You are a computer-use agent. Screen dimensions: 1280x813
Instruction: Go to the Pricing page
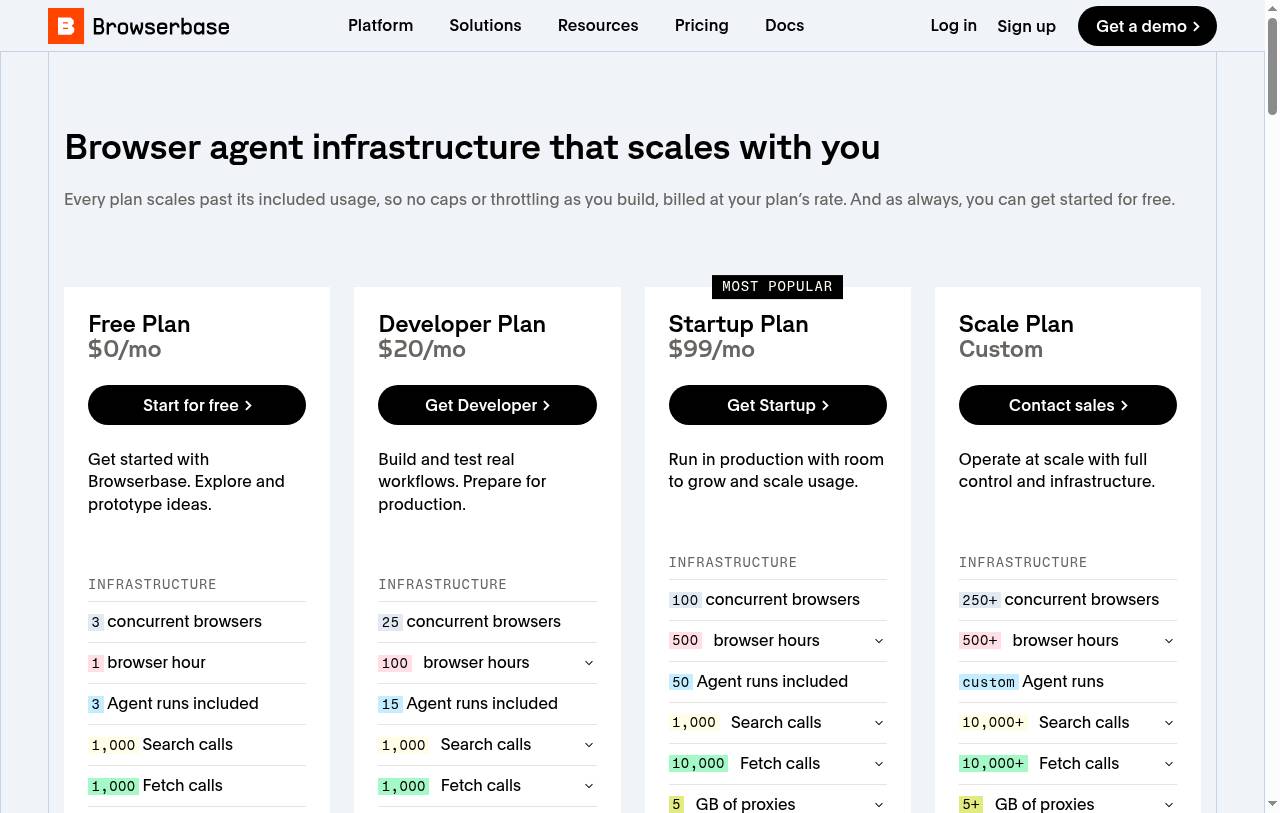coord(701,25)
